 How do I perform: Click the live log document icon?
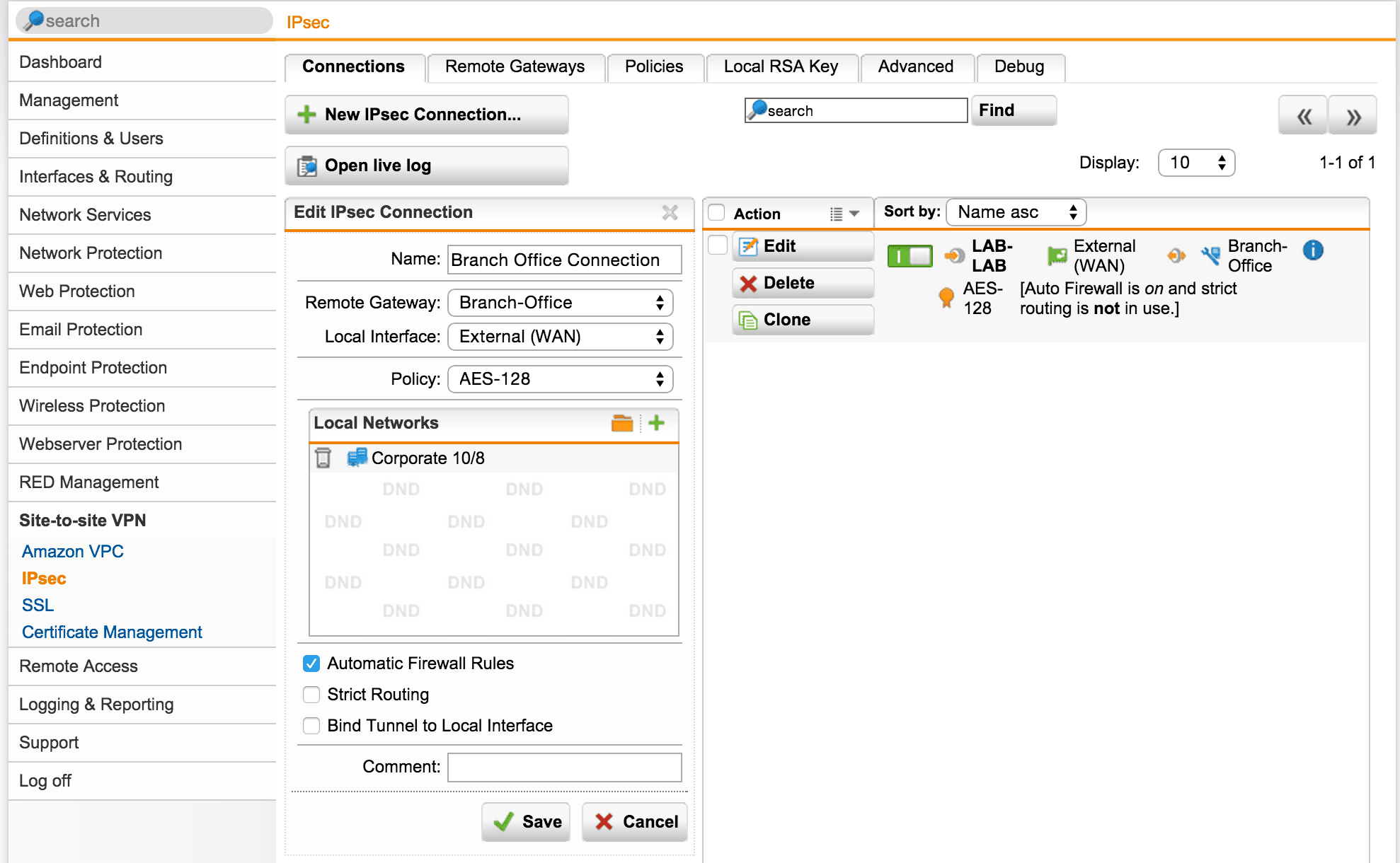(307, 166)
